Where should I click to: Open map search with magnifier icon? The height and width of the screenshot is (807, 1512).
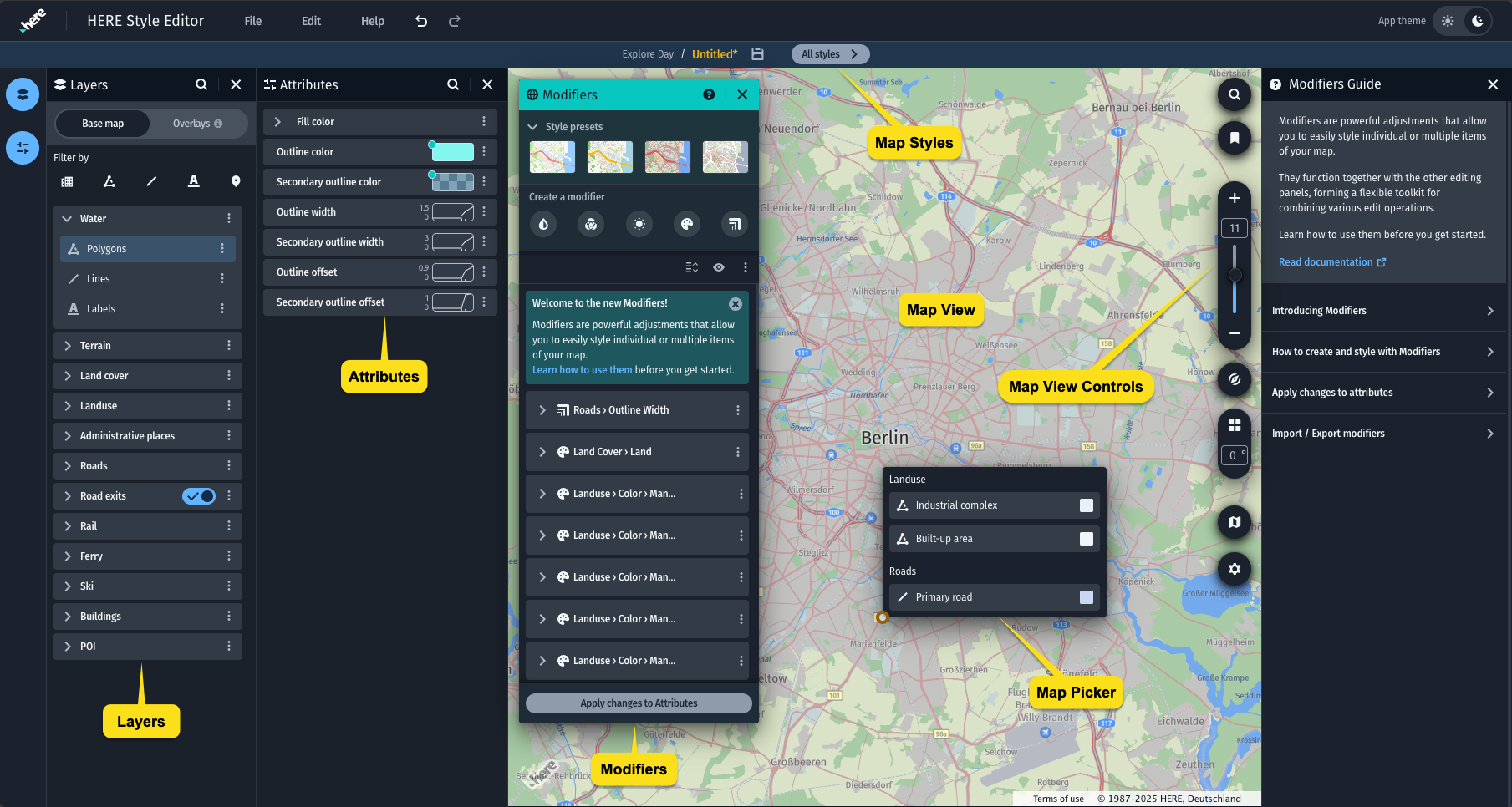tap(1235, 94)
